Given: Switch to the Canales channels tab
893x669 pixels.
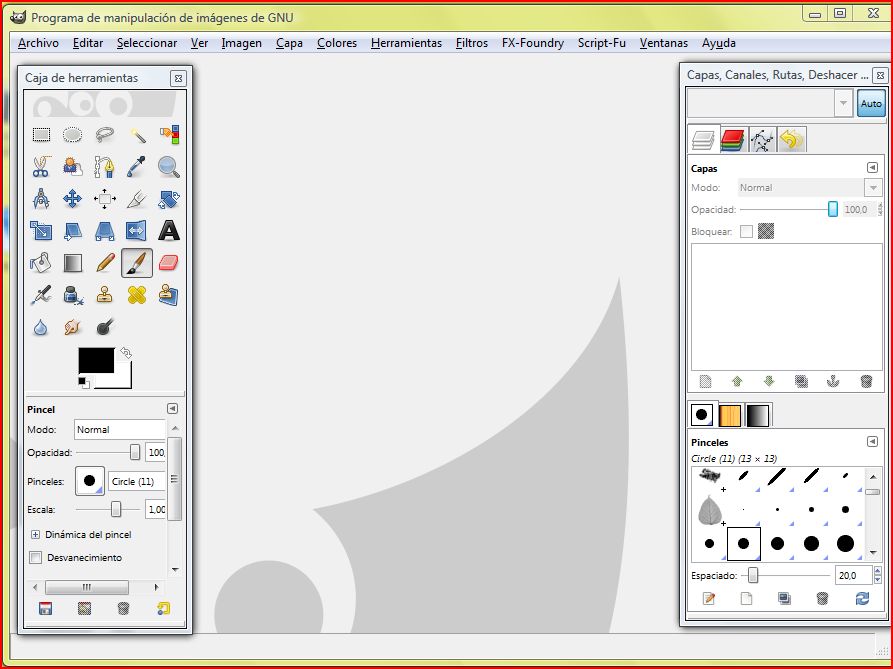Looking at the screenshot, I should pyautogui.click(x=732, y=140).
